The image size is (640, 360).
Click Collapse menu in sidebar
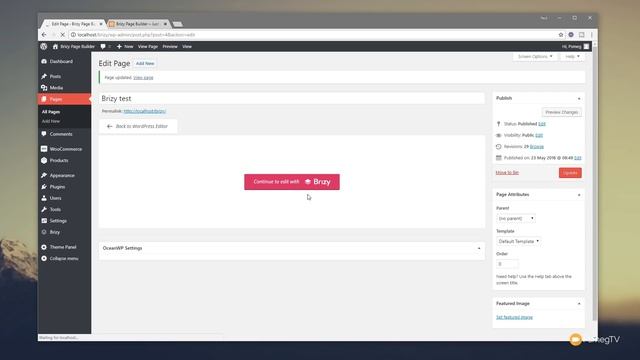64,258
